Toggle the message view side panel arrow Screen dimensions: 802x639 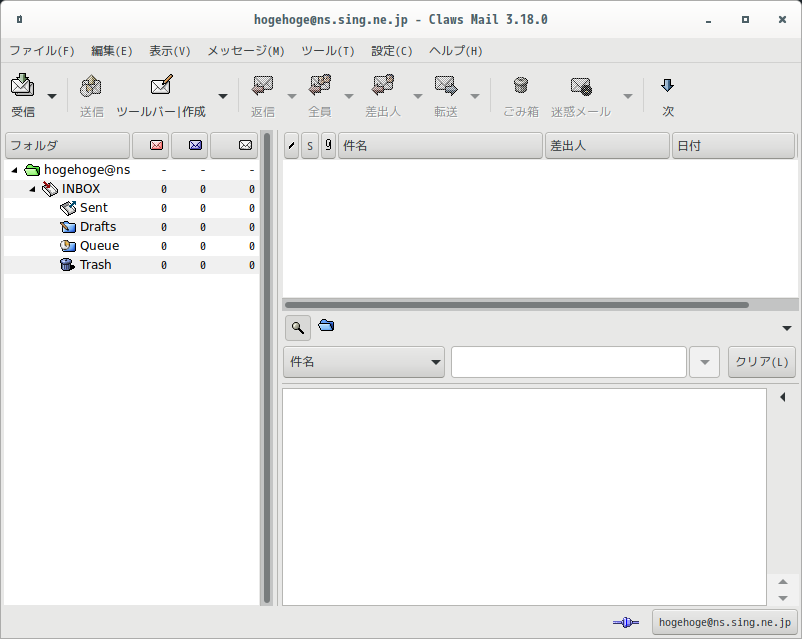point(783,397)
